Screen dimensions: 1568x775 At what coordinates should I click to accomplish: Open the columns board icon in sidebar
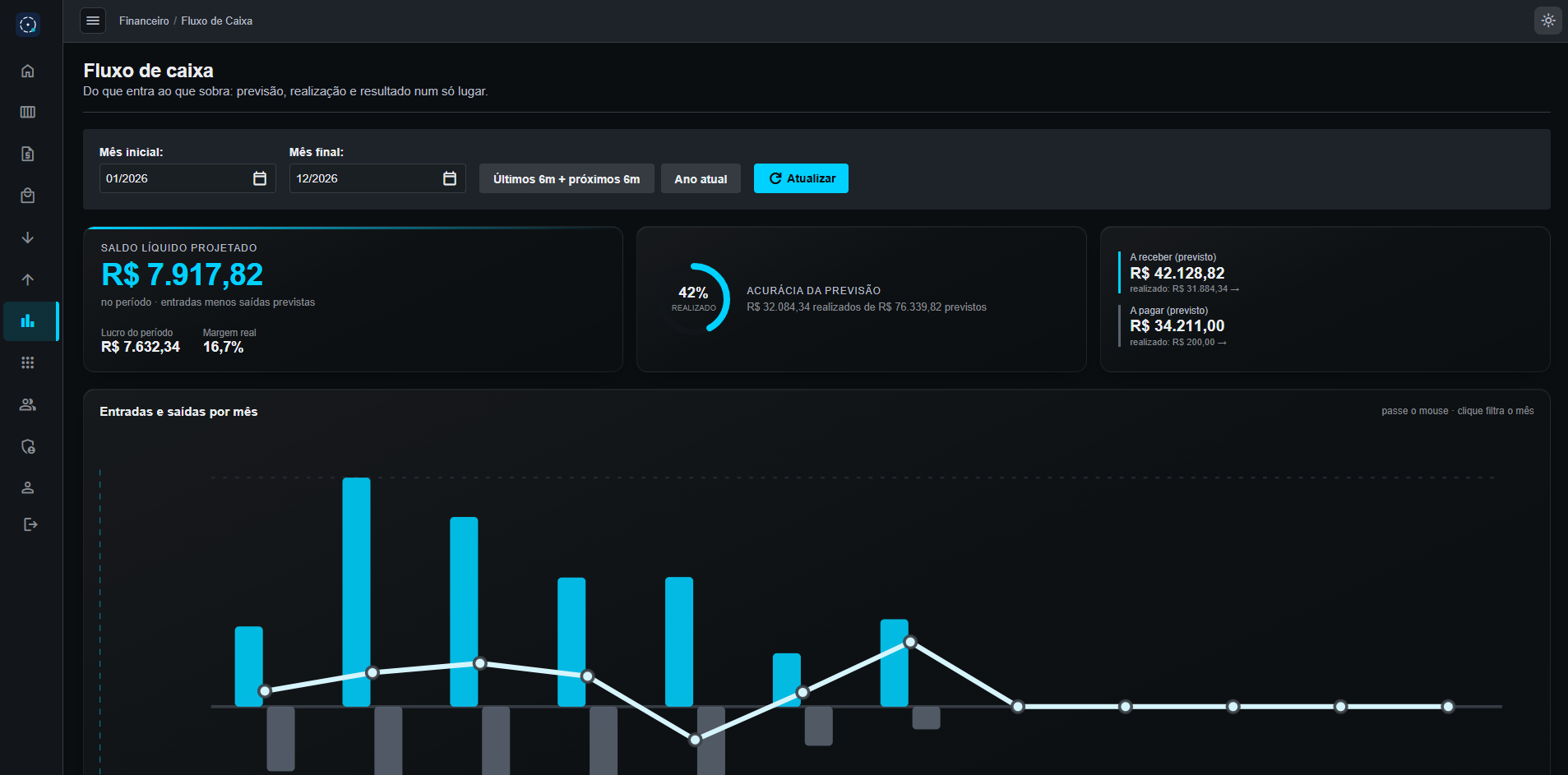click(28, 112)
